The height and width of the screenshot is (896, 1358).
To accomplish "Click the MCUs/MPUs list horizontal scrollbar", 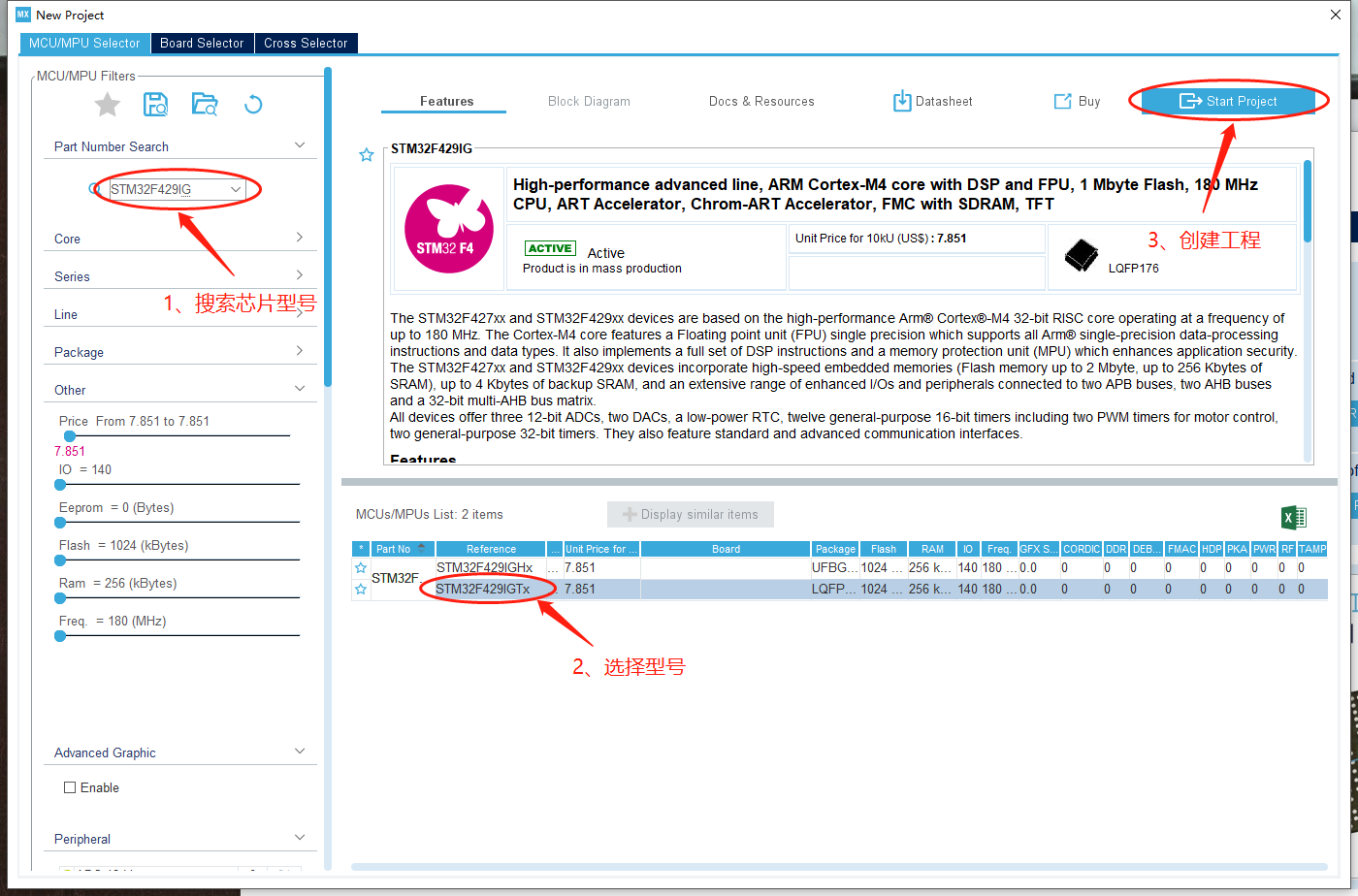I will [839, 867].
